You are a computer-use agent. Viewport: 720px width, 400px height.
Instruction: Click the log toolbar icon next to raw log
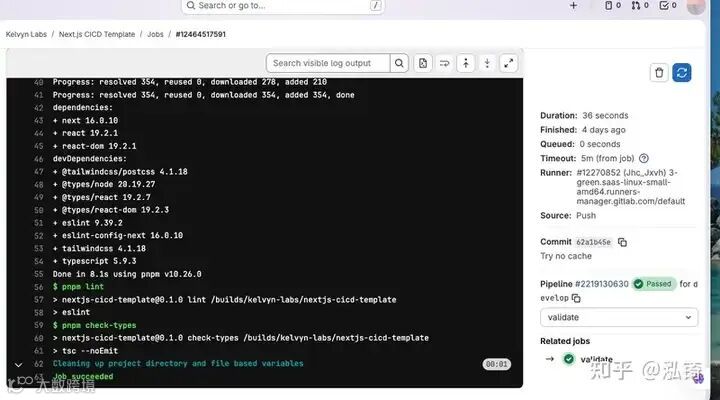(444, 63)
